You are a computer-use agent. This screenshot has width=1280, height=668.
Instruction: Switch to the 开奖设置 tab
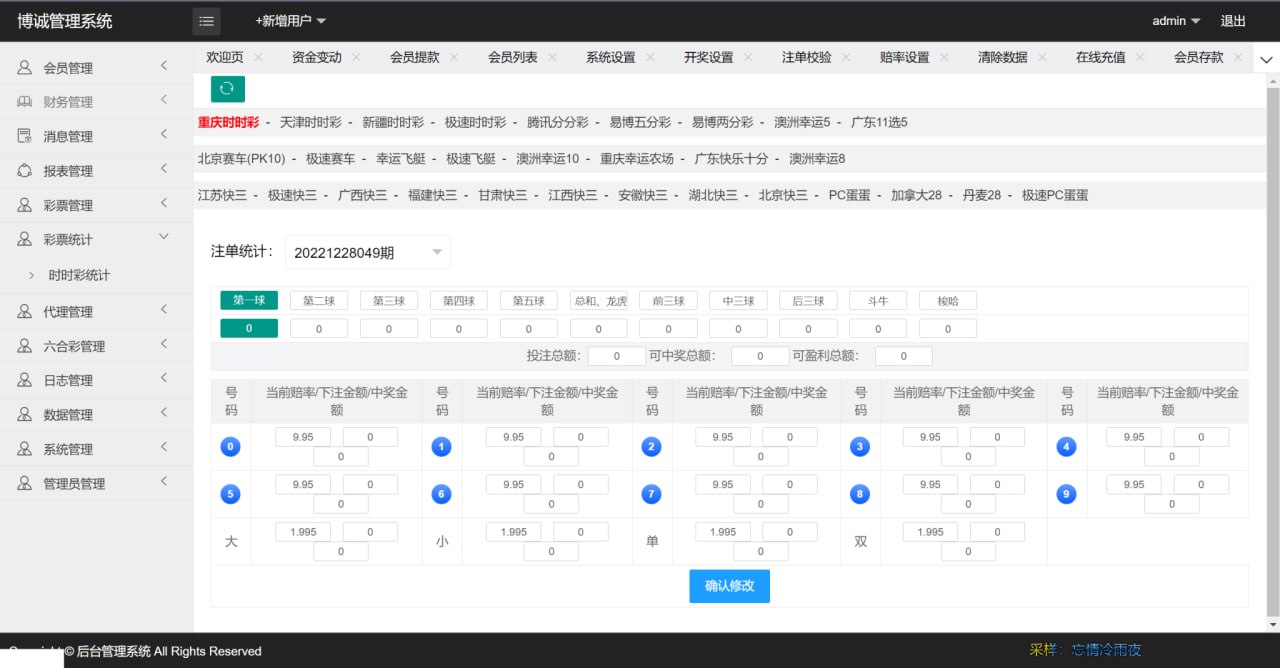[x=708, y=58]
